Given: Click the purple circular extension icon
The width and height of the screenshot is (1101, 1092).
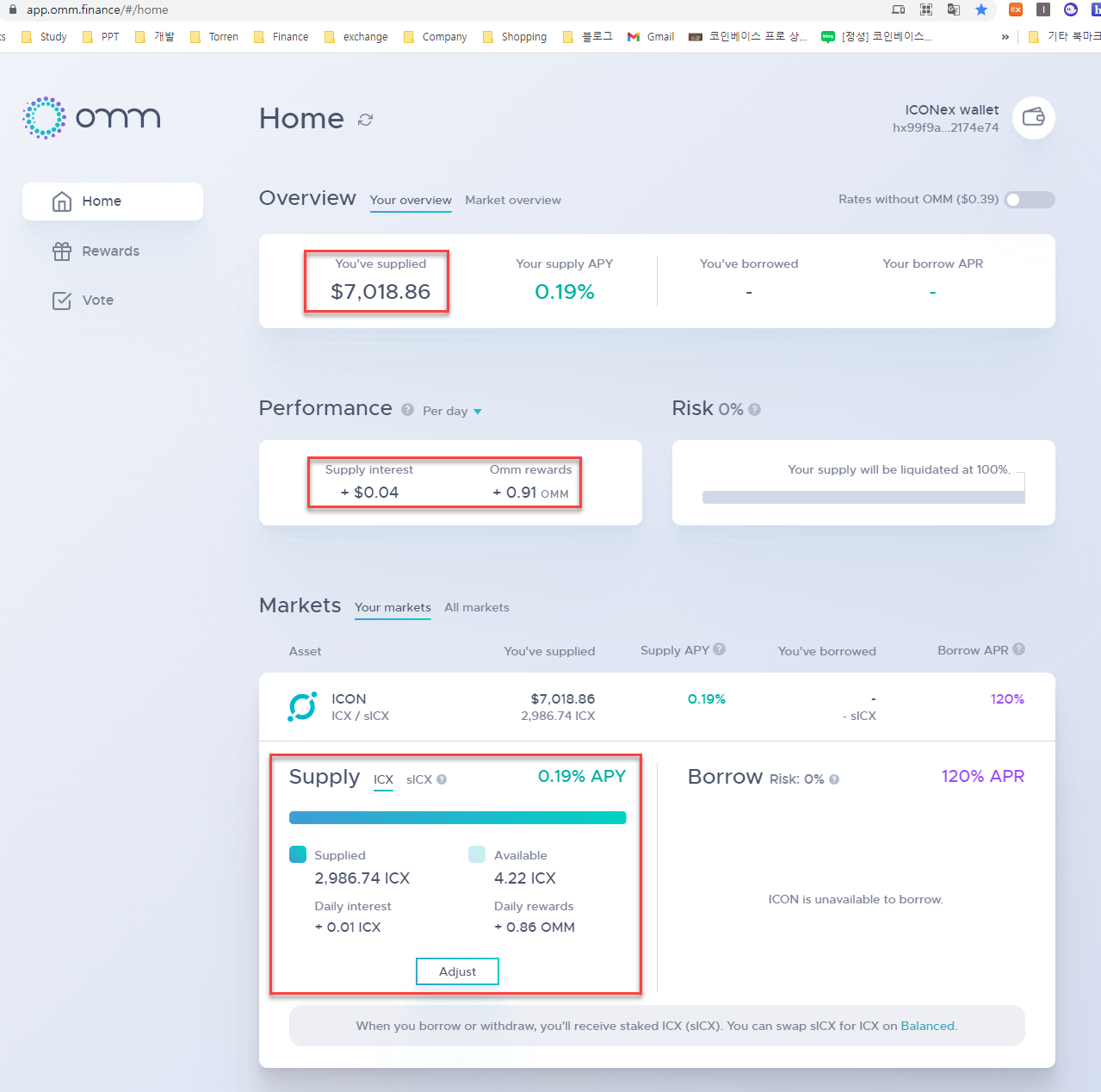Looking at the screenshot, I should tap(1071, 9).
